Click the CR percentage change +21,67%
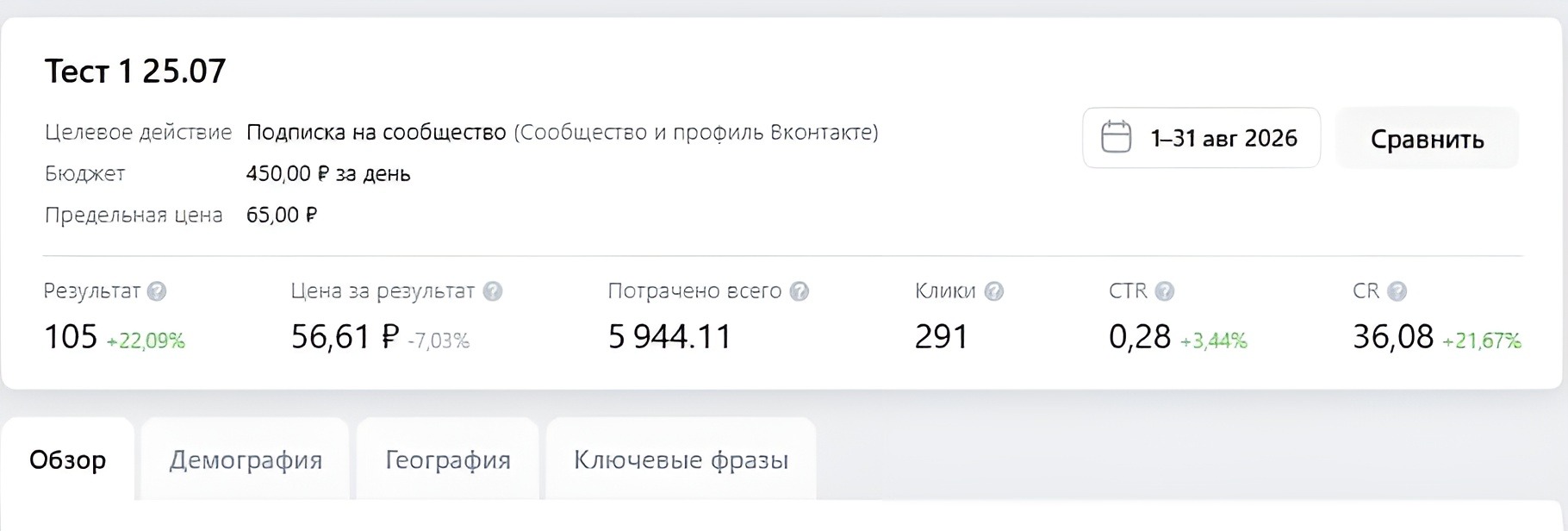The image size is (1568, 531). pyautogui.click(x=1482, y=340)
